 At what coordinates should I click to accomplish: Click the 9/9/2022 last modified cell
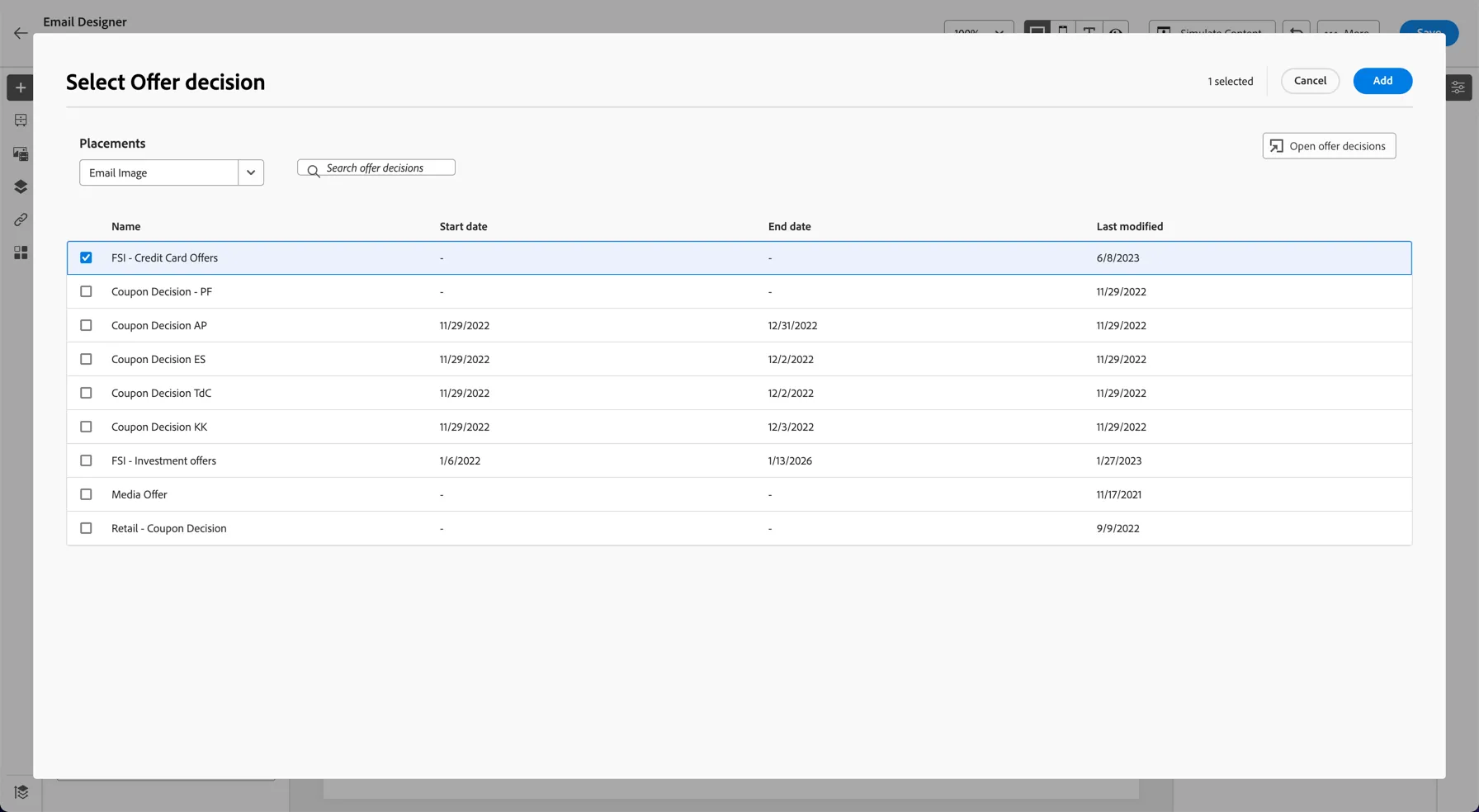tap(1118, 528)
